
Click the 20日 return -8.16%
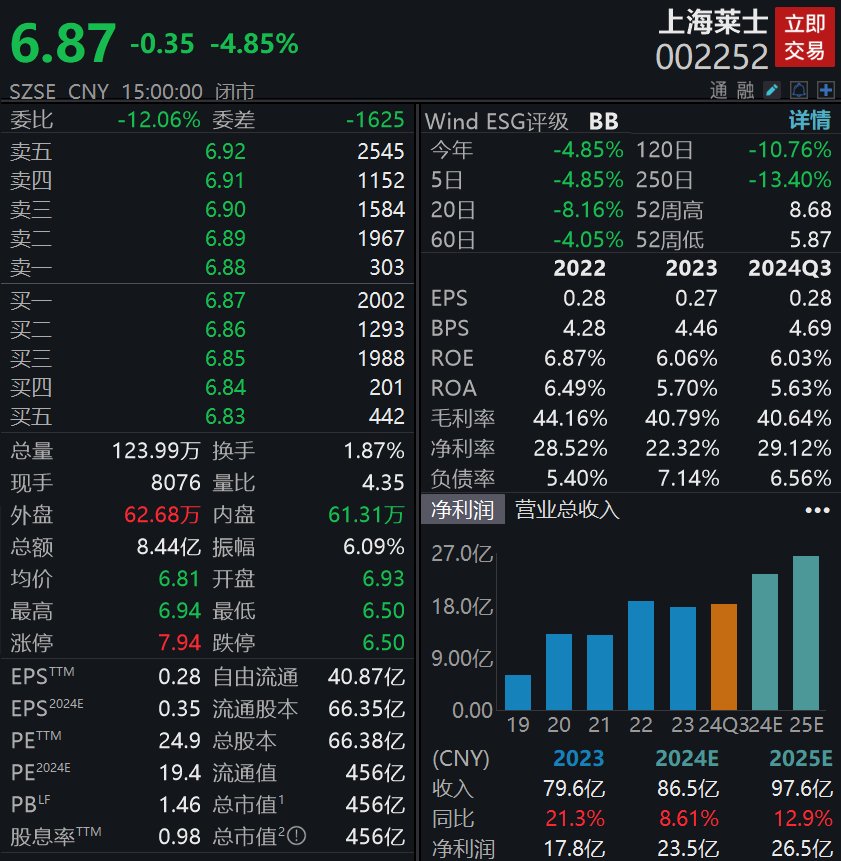tap(588, 209)
